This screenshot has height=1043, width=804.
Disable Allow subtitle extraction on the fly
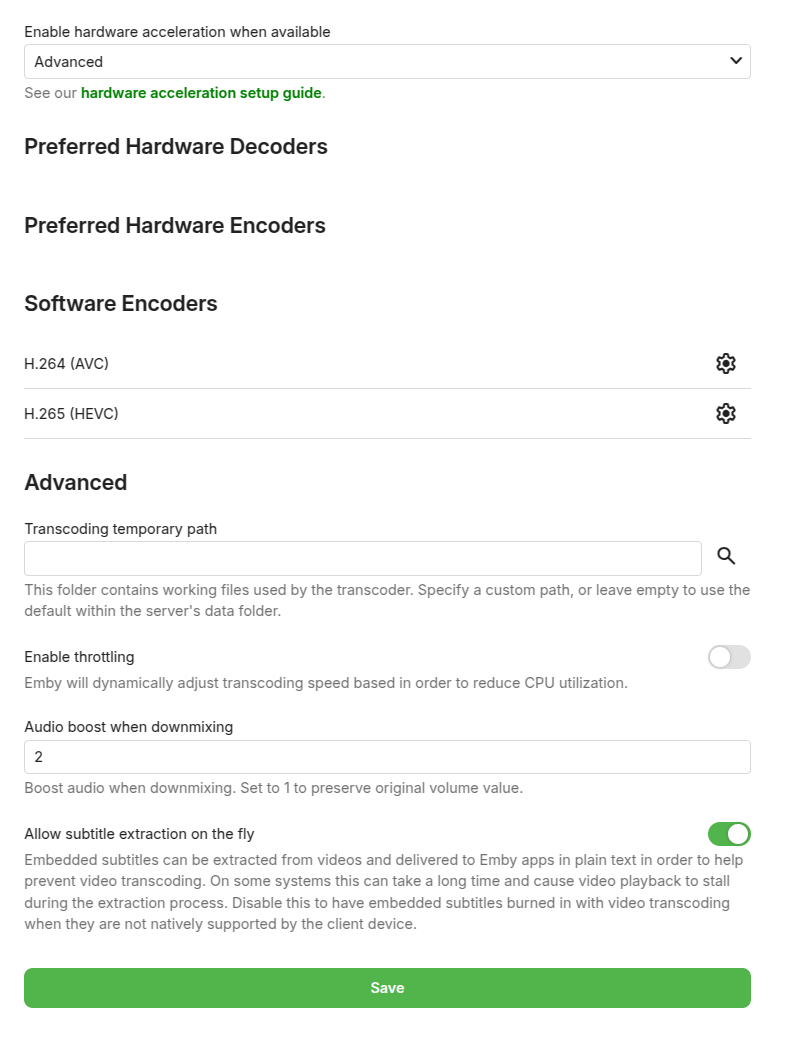coord(729,834)
